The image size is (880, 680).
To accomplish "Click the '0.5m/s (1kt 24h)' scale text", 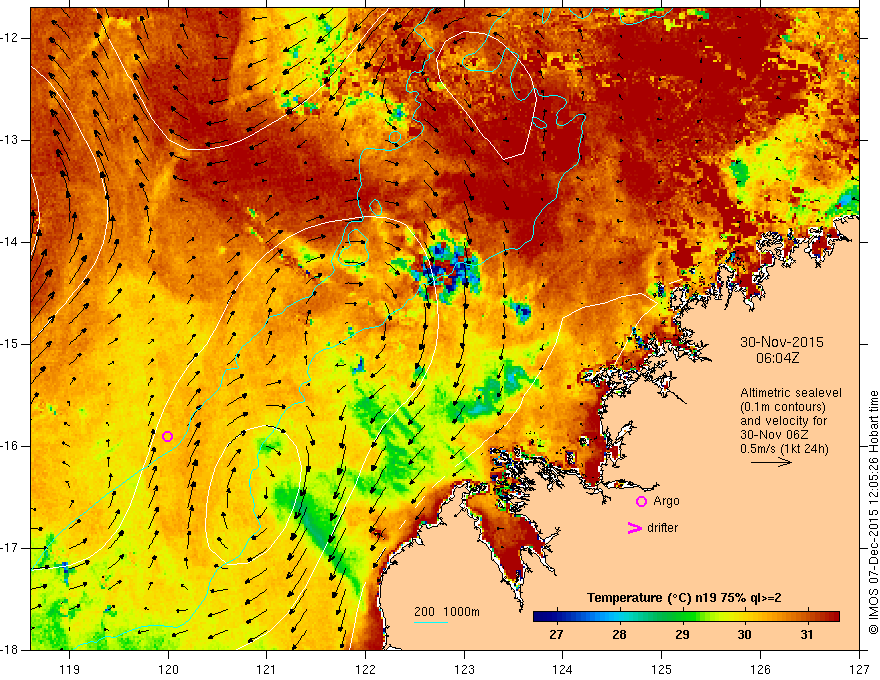I will click(x=784, y=449).
